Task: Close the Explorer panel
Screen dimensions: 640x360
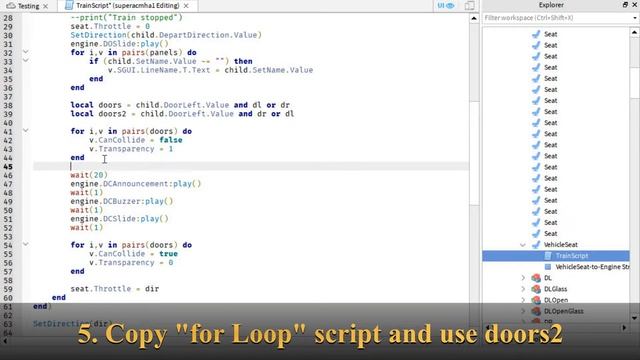Action: click(635, 4)
